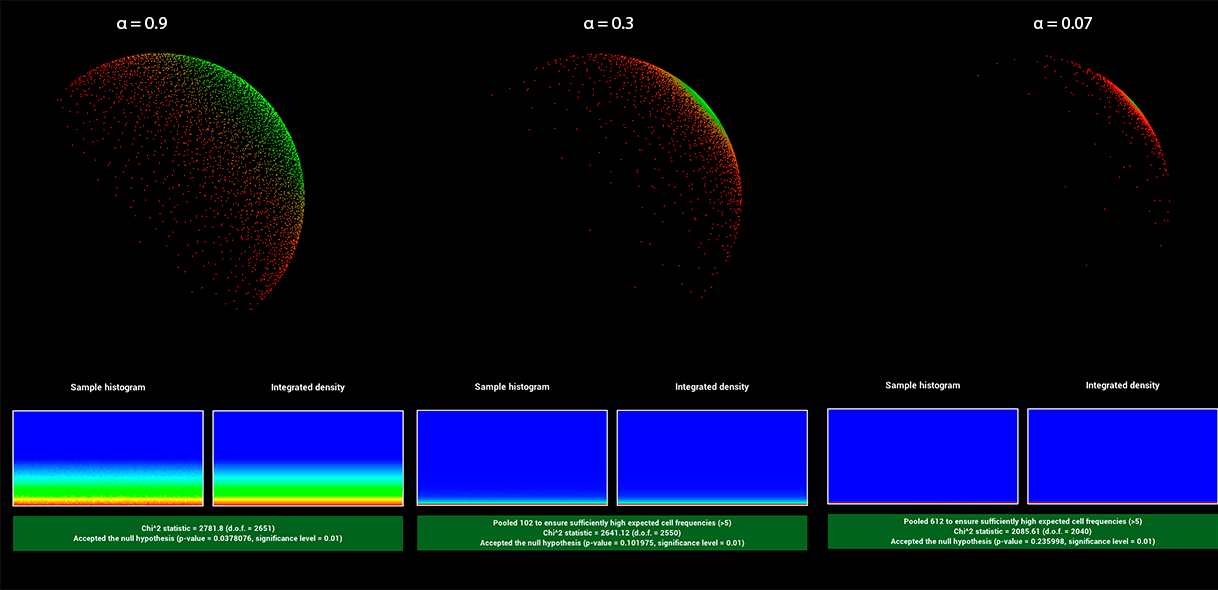Open the α = 0.07 sample histogram image
This screenshot has width=1218, height=590.
coord(923,456)
